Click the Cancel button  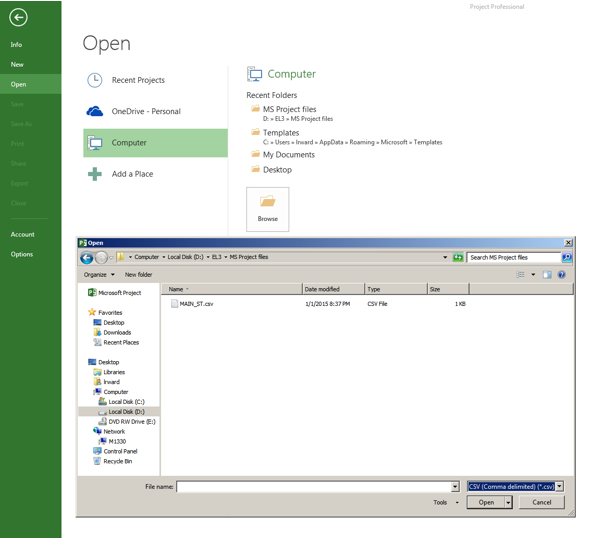pos(541,502)
